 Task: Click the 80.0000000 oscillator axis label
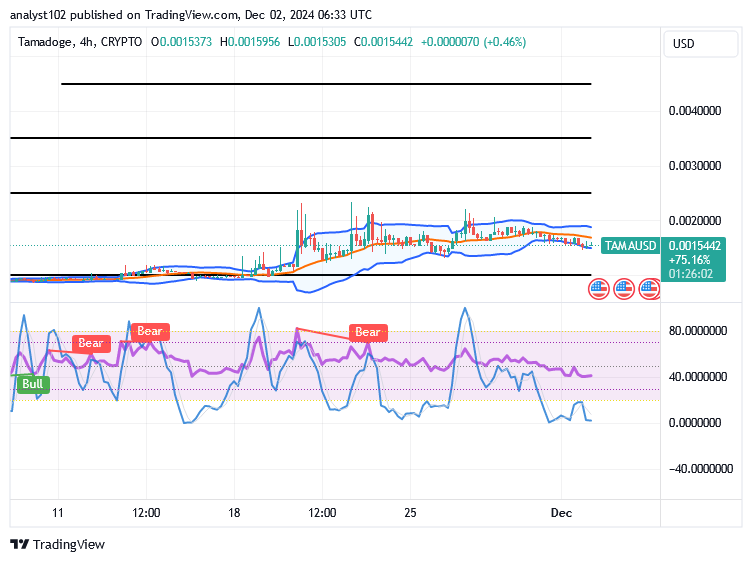tap(698, 331)
